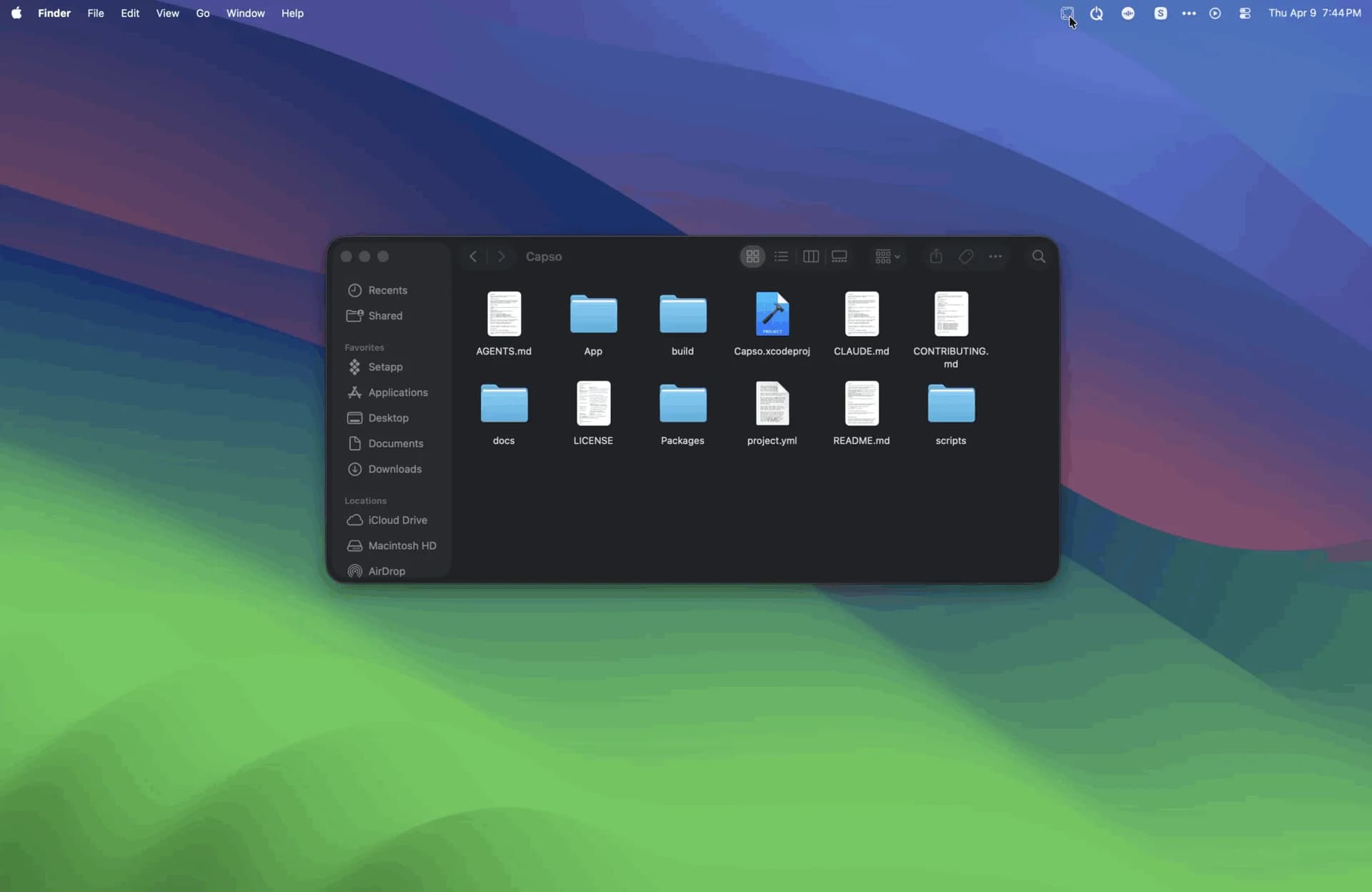Select the README.md file
Viewport: 1372px width, 892px height.
pos(861,403)
